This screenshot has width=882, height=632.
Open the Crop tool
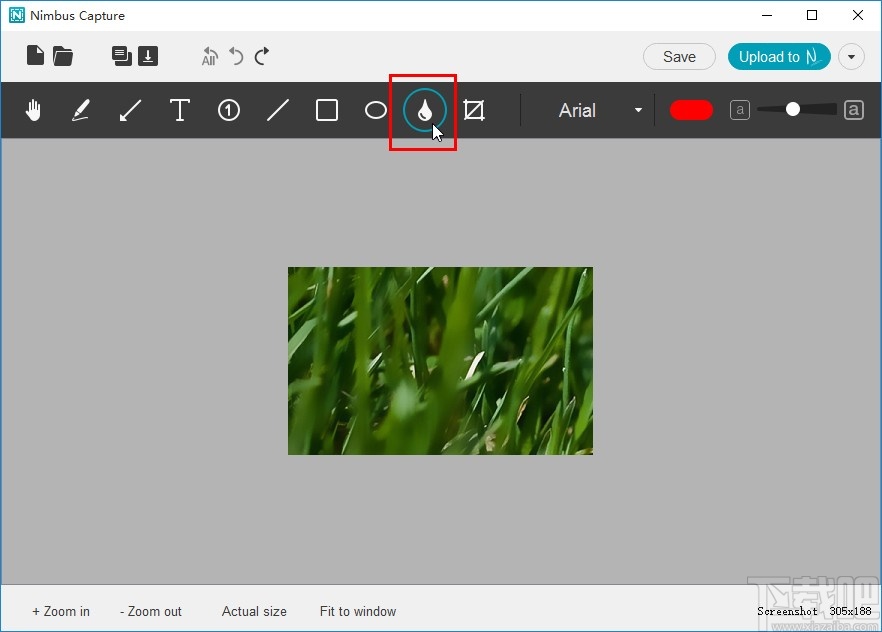(474, 110)
